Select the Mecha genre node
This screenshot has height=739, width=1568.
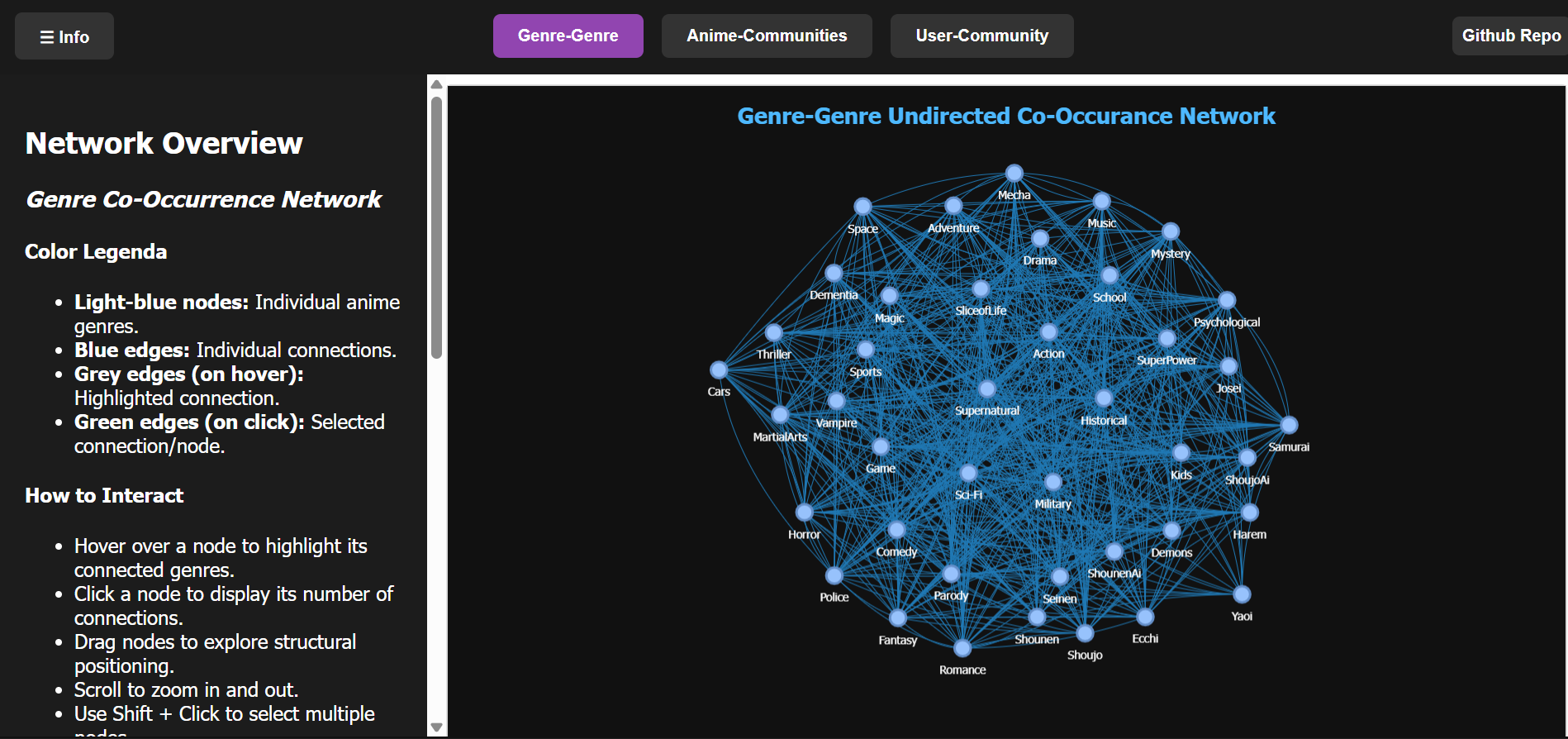(1014, 174)
